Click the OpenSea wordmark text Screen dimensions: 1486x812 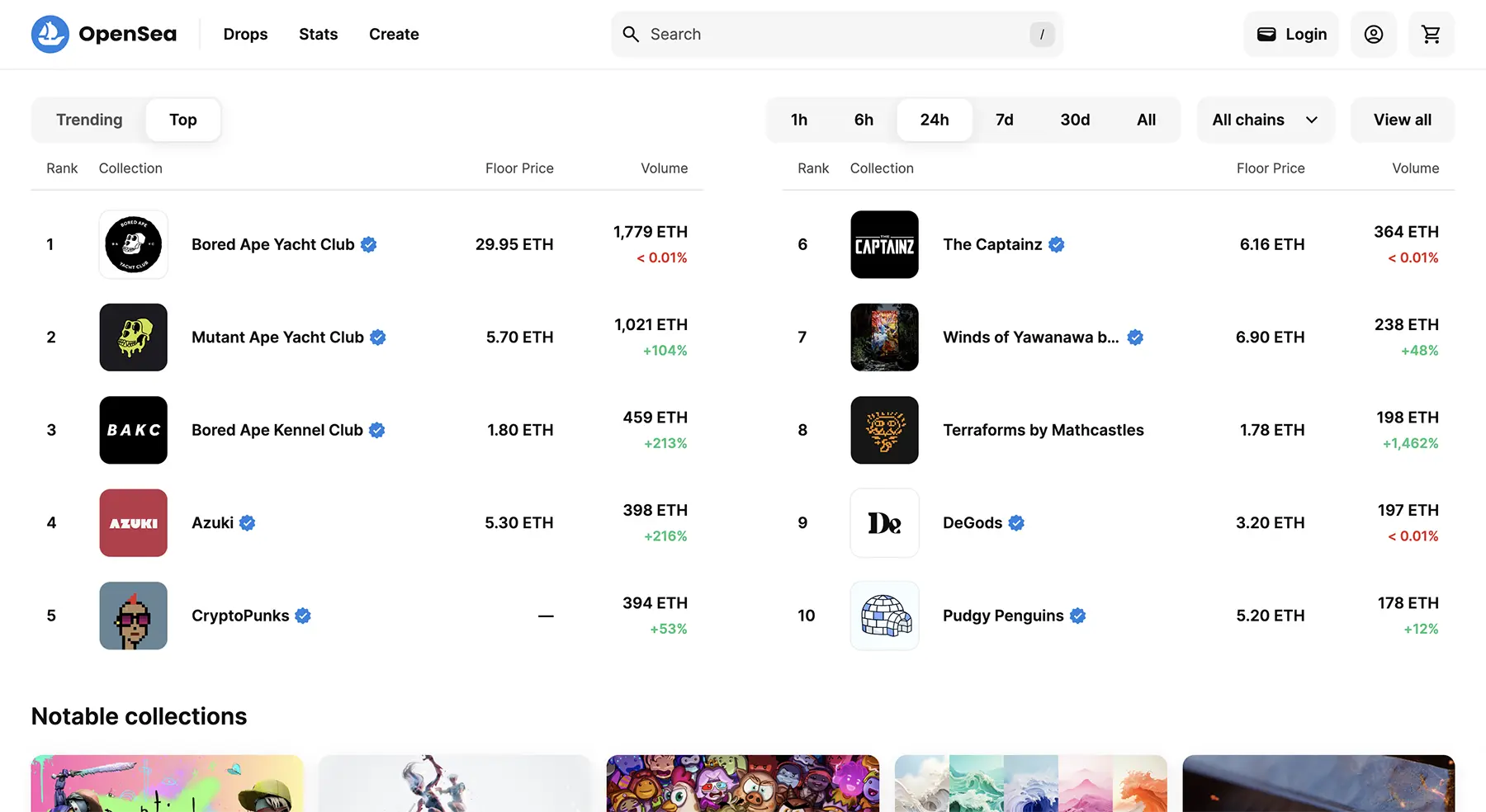[x=128, y=34]
